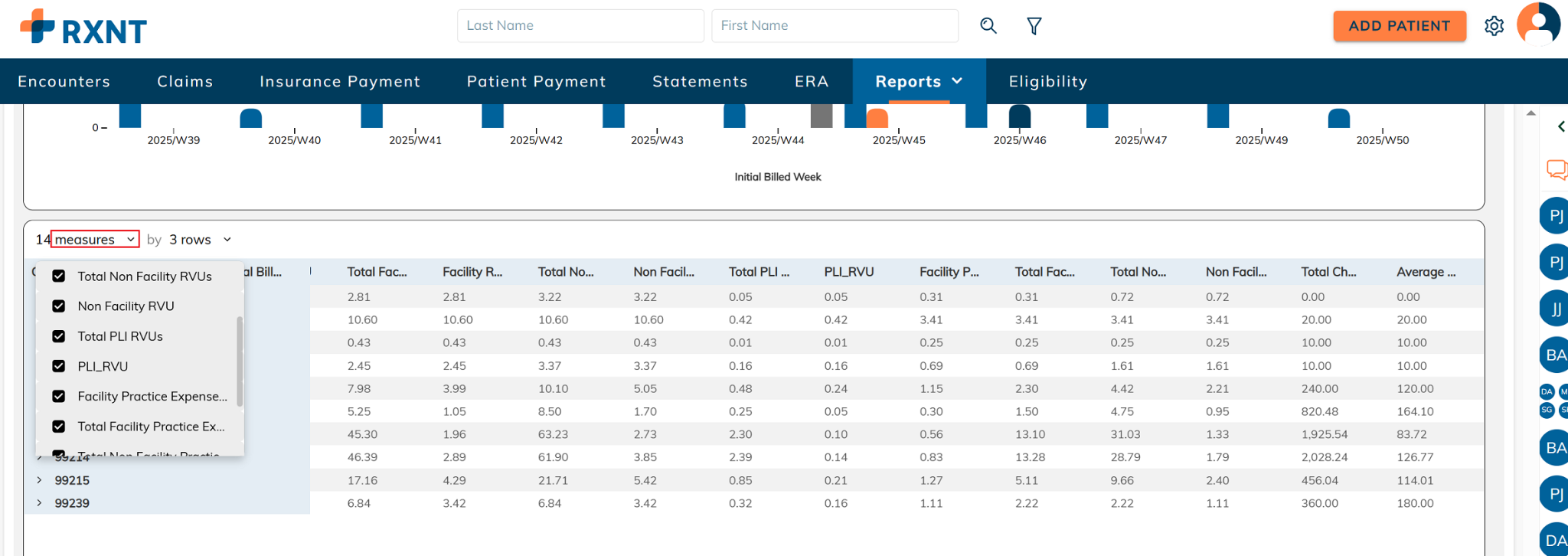Collapse the right sidebar arrow
1568x556 pixels.
click(x=1560, y=126)
